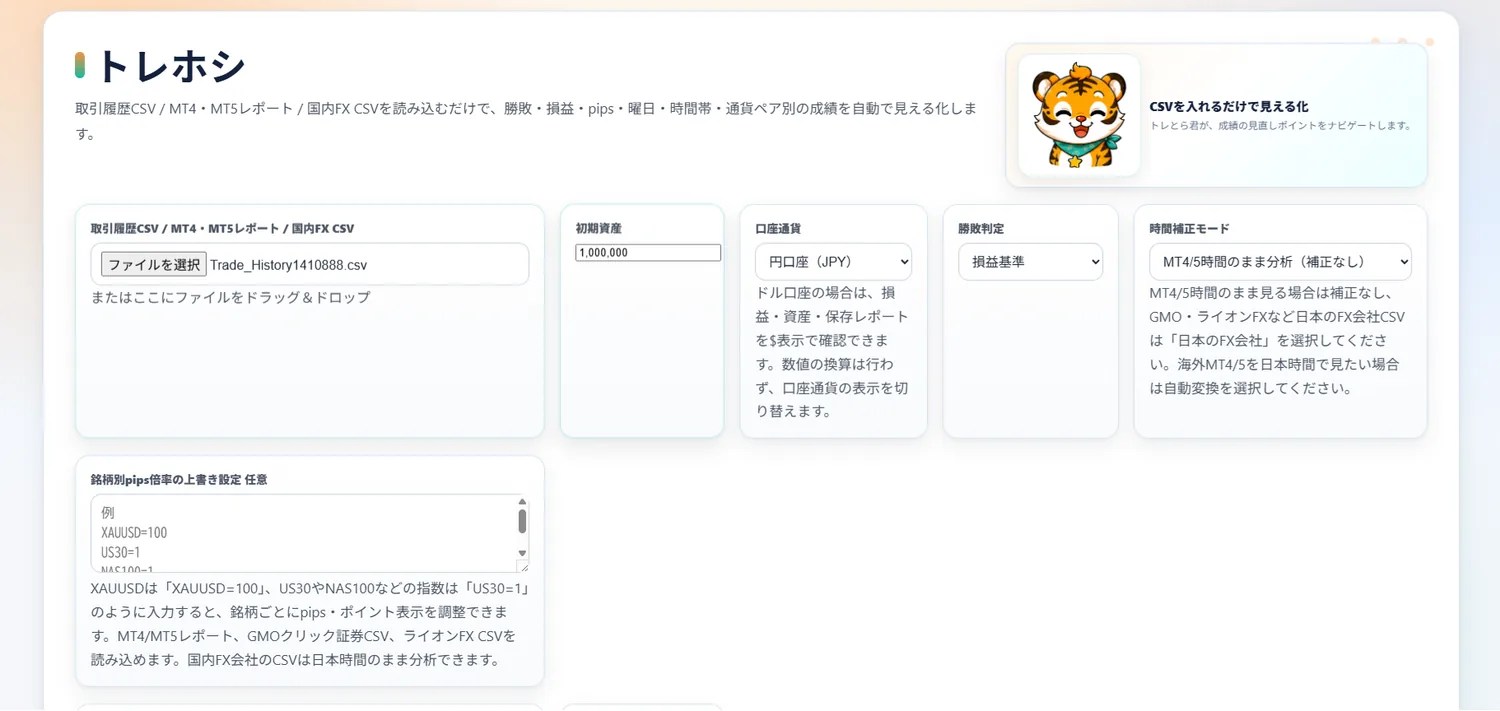The width and height of the screenshot is (1500, 711).
Task: Click the 勝敗判定 label
Action: (981, 229)
